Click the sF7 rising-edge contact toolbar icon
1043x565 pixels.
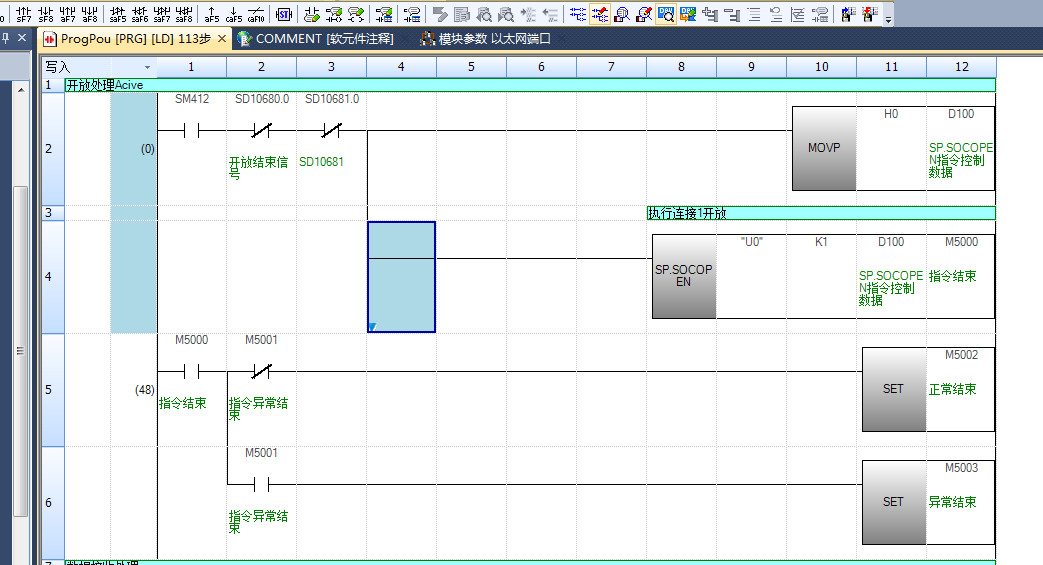[x=22, y=14]
